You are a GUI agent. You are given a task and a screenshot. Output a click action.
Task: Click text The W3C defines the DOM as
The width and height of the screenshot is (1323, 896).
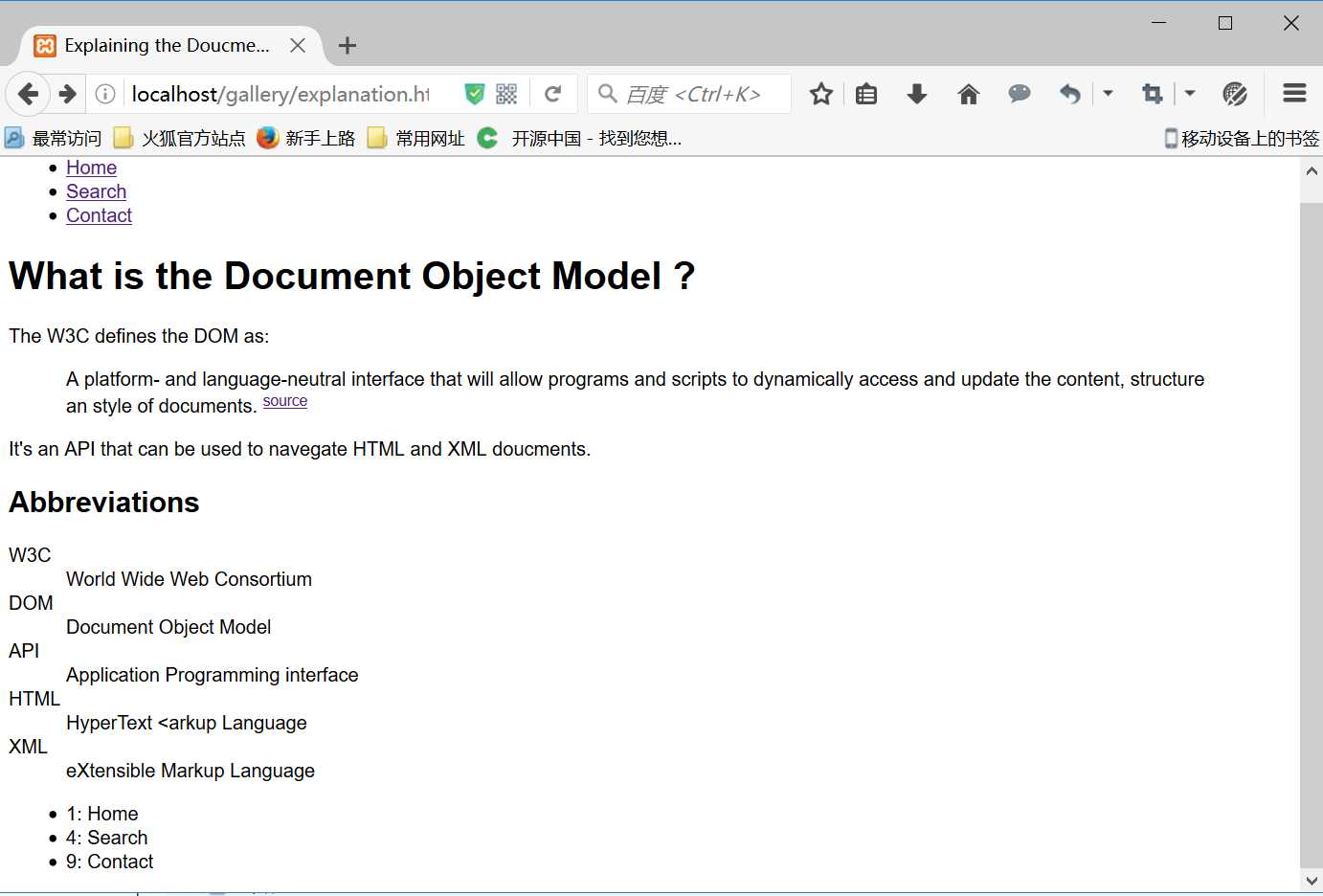coord(139,336)
